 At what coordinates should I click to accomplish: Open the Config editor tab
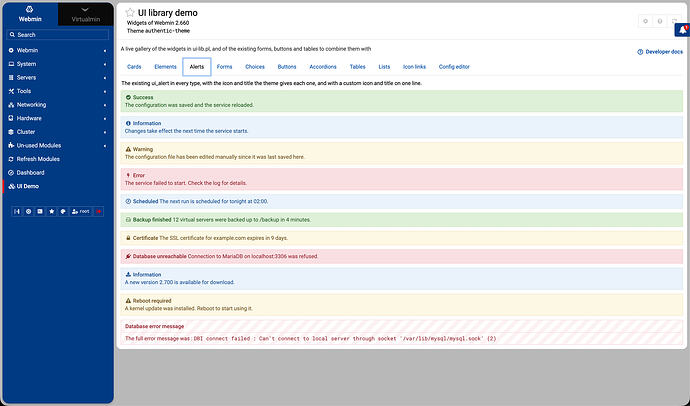(x=454, y=67)
